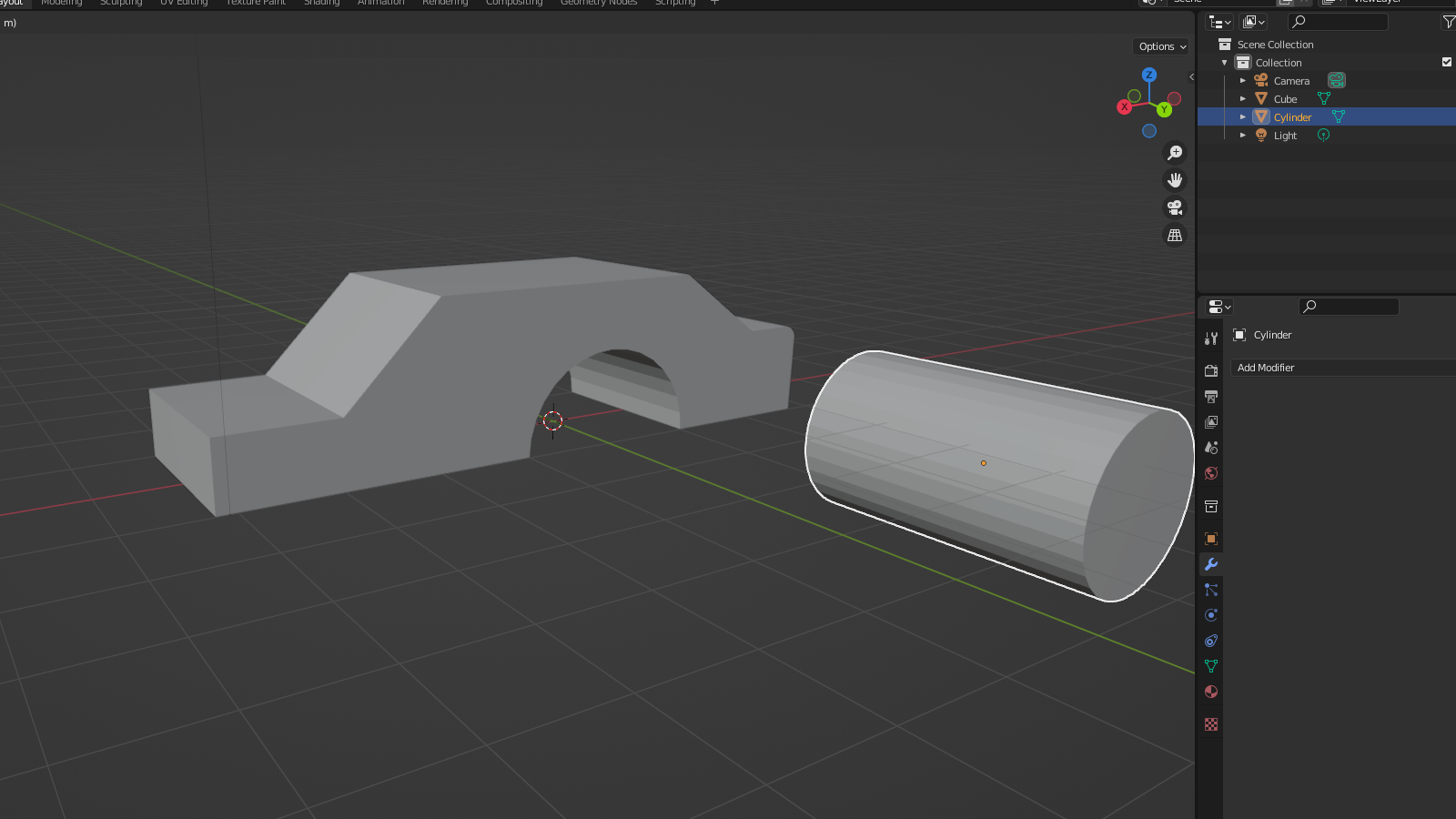Select the Modifier properties wrench tab
The height and width of the screenshot is (819, 1456).
pyautogui.click(x=1211, y=564)
